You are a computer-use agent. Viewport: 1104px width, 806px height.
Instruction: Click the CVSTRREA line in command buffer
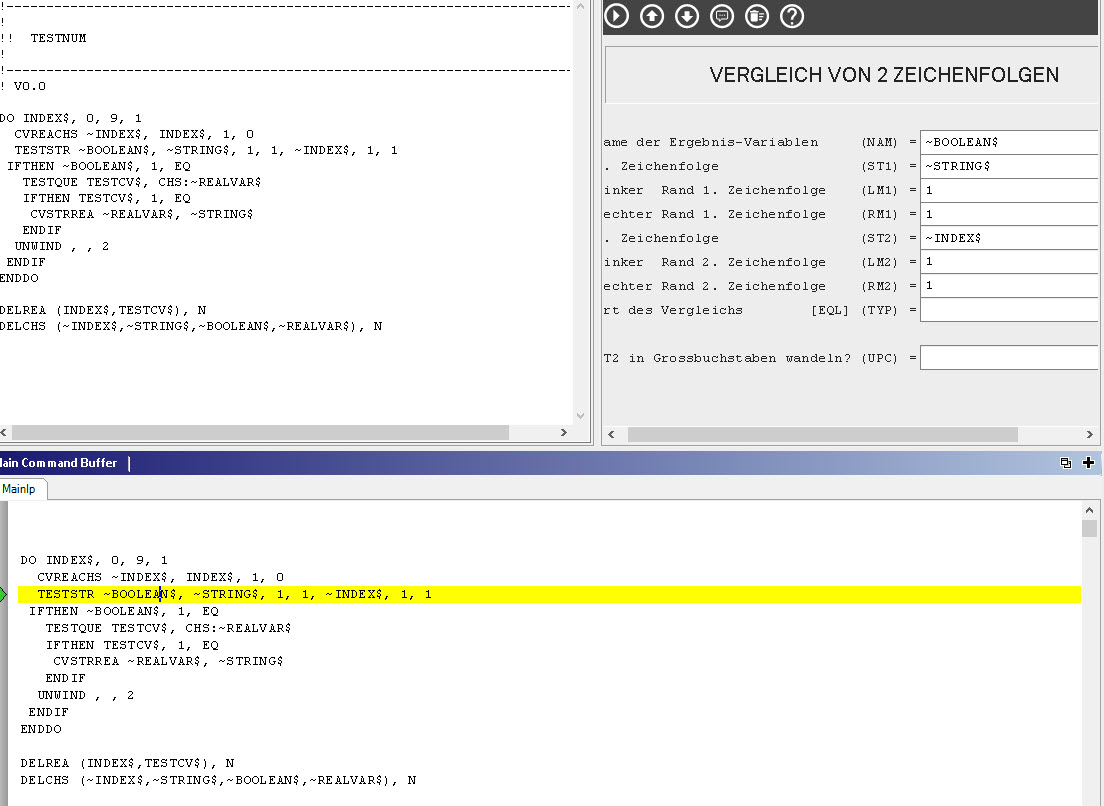click(x=168, y=662)
